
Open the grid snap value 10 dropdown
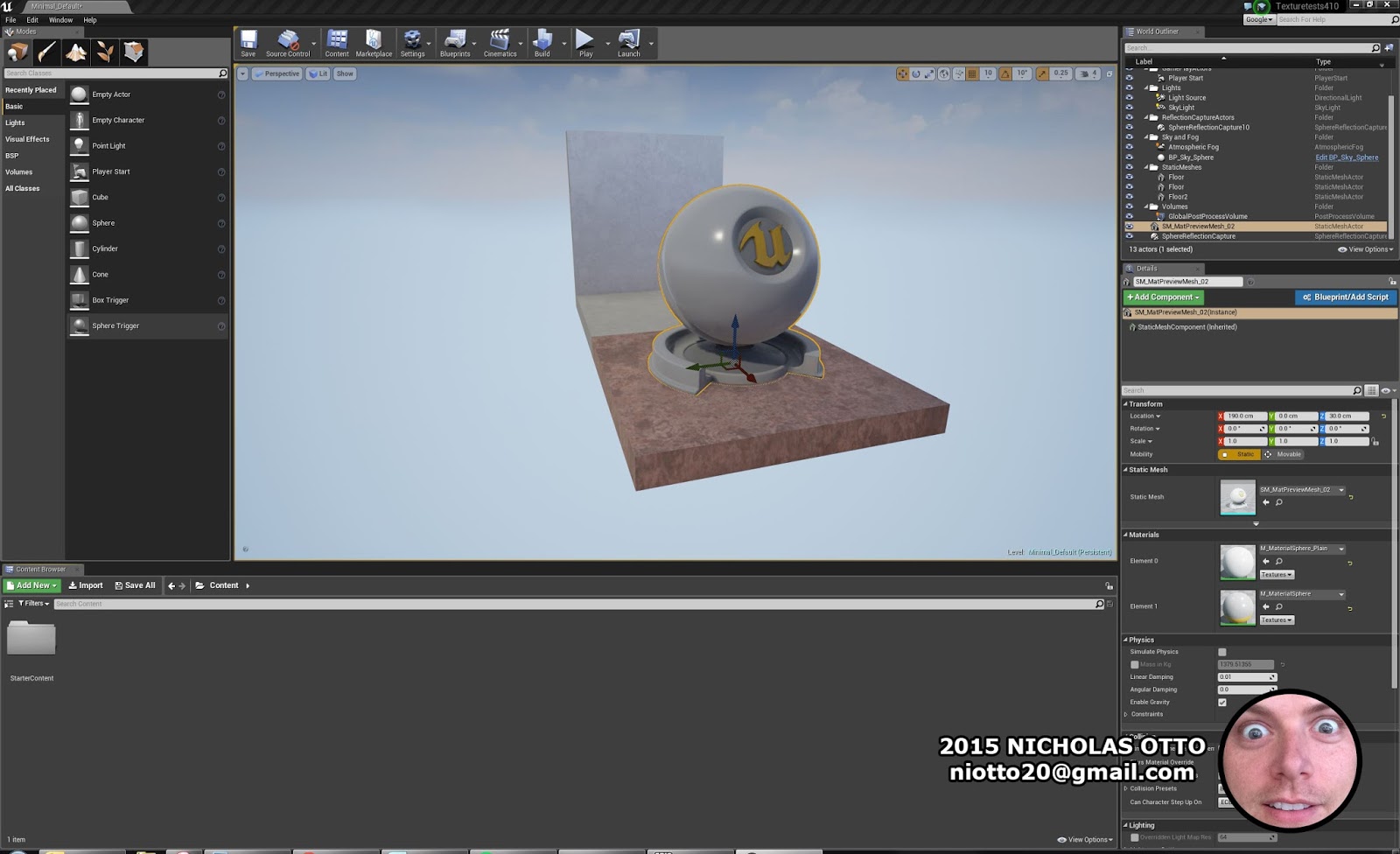pos(989,73)
